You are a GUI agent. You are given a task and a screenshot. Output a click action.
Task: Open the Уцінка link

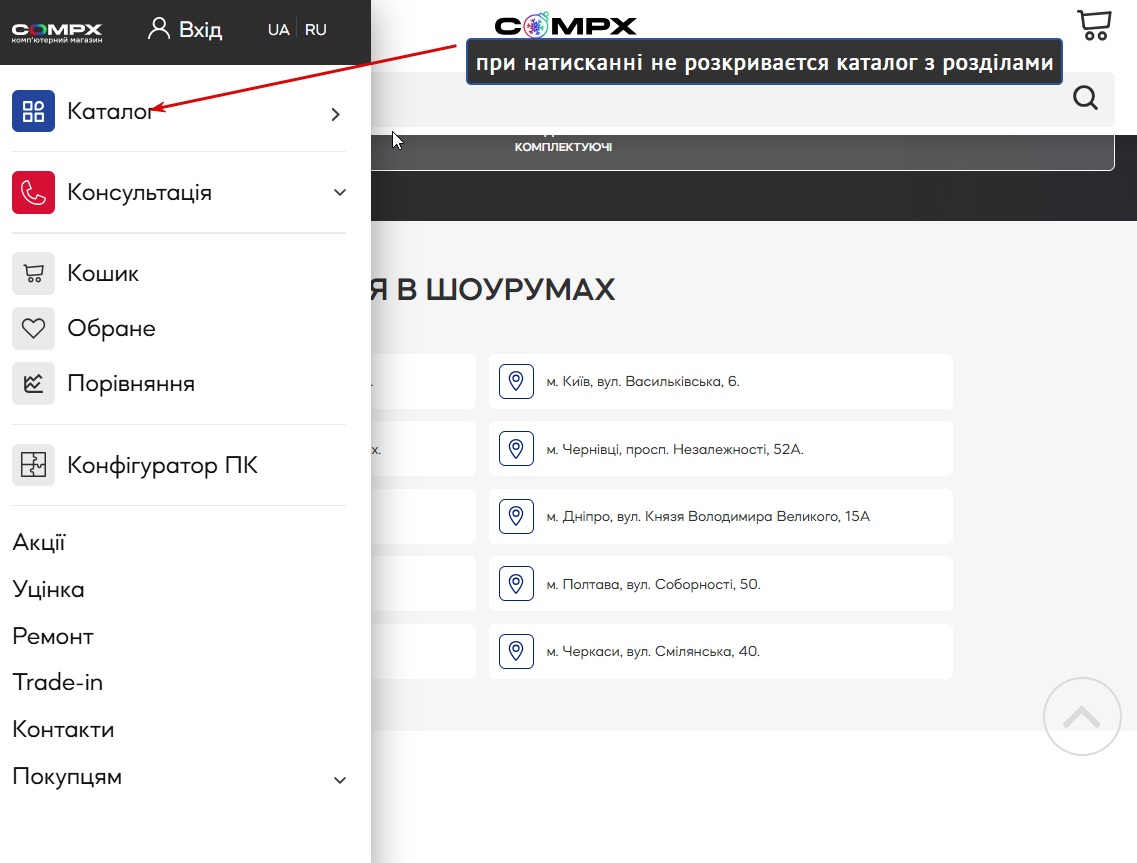pos(49,590)
